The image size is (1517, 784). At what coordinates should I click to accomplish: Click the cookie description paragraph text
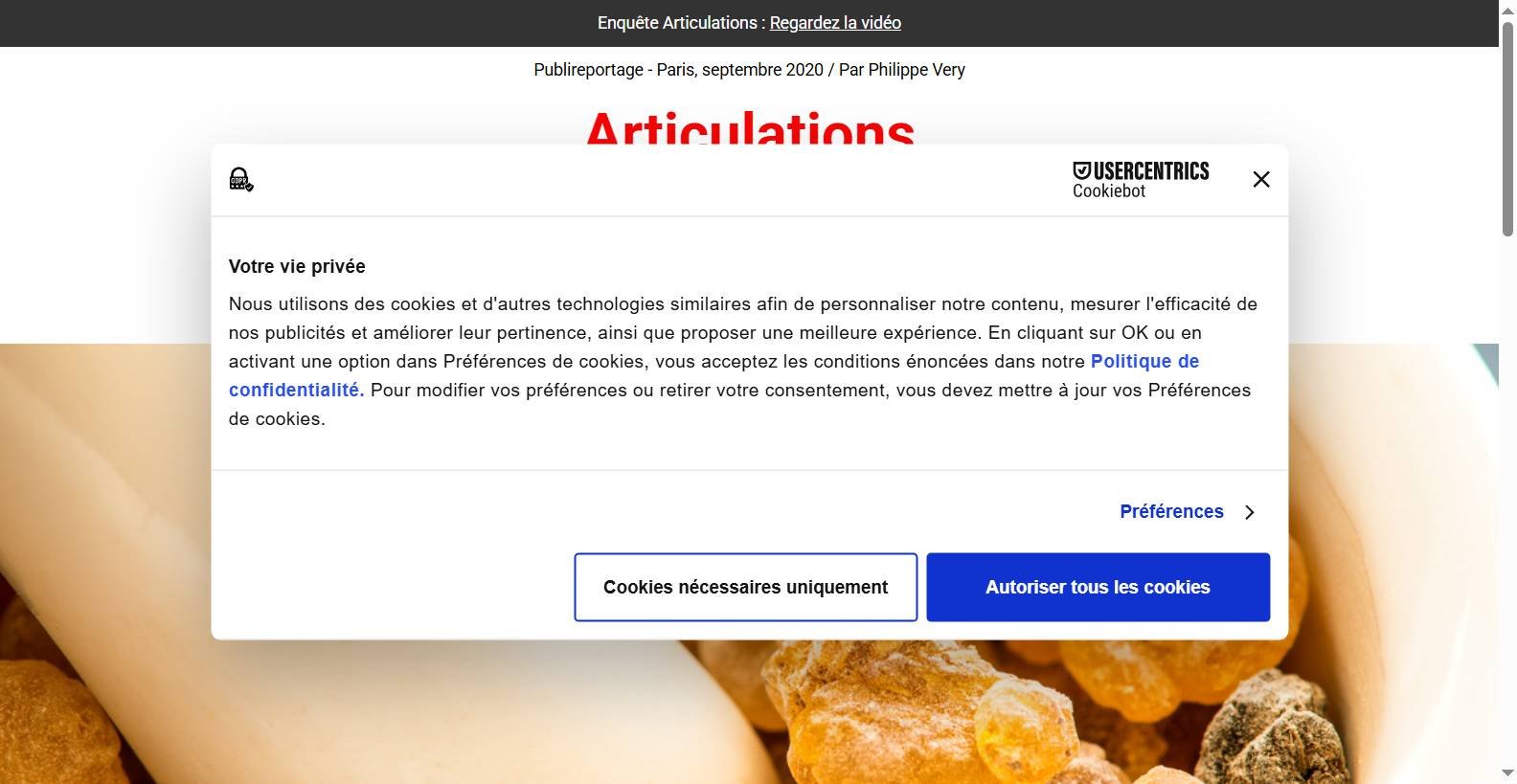[743, 361]
